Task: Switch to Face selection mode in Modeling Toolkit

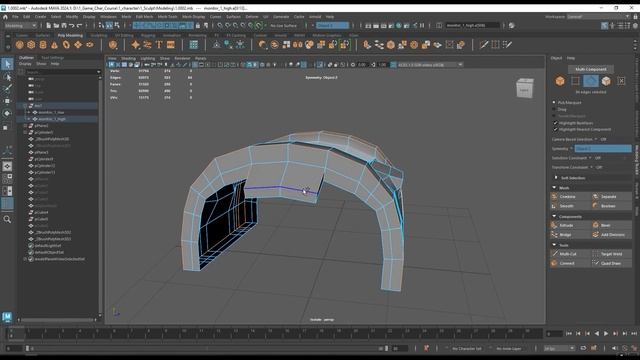Action: (x=606, y=81)
